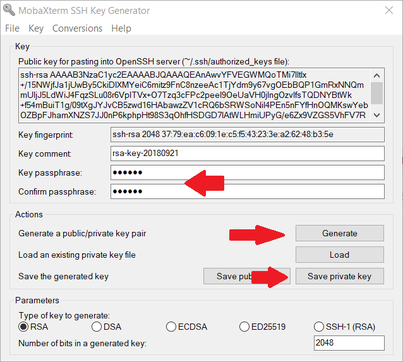This screenshot has height=362, width=403.
Task: Click the Key comment field
Action: pyautogui.click(x=247, y=154)
